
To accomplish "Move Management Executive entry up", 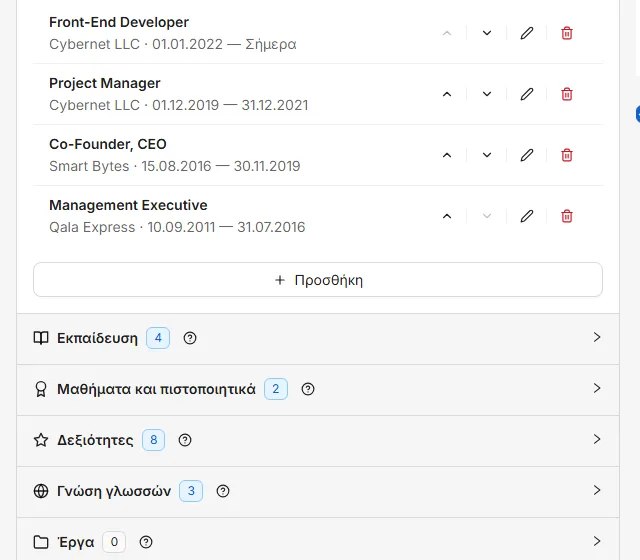I will (x=447, y=216).
